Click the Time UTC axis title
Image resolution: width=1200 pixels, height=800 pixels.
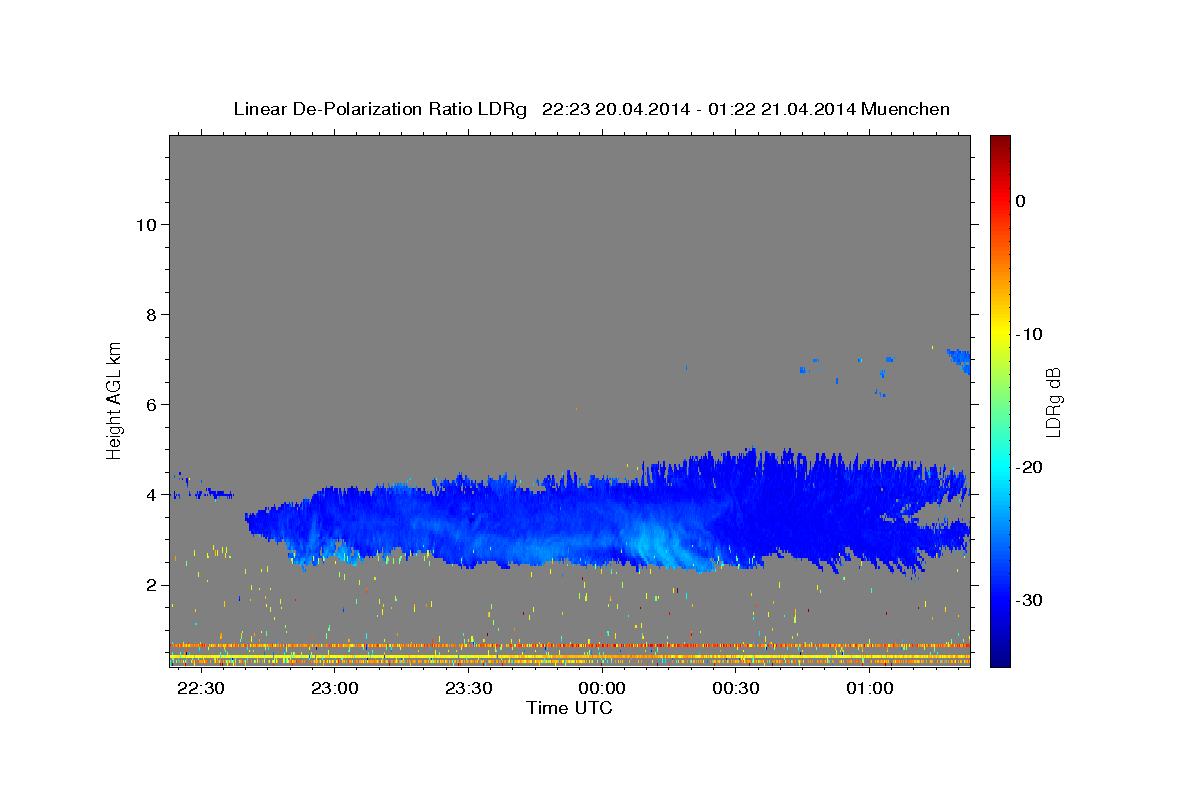(569, 708)
